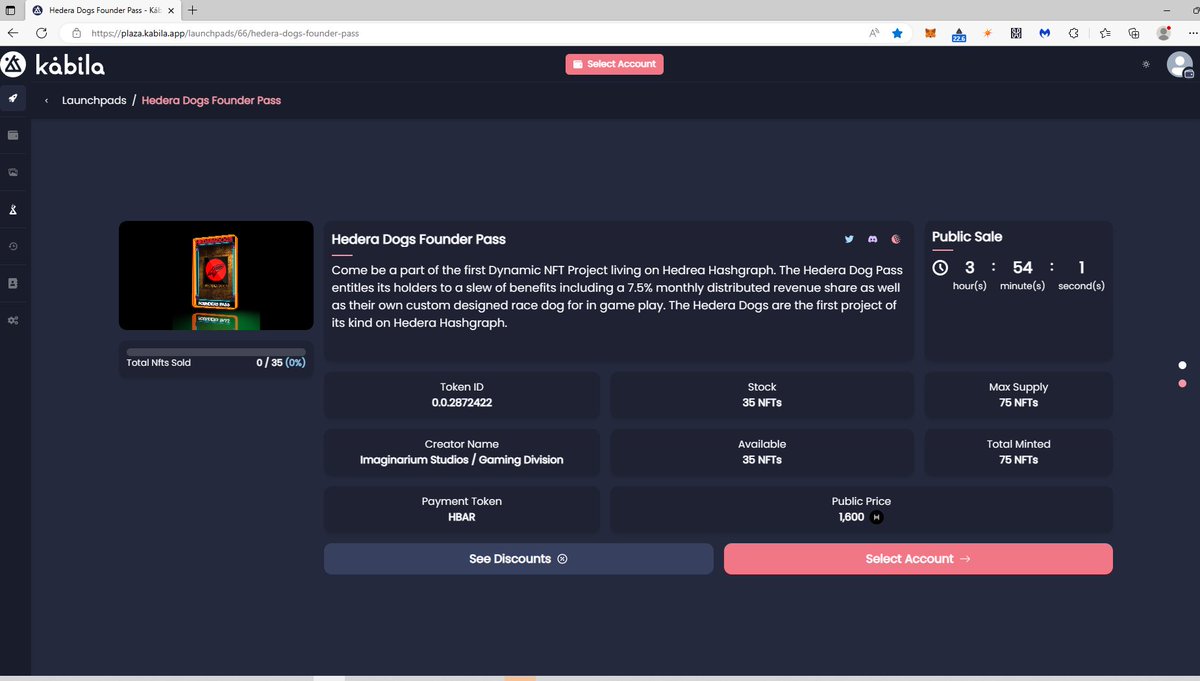Image resolution: width=1200 pixels, height=681 pixels.
Task: Open the contacts book sidebar icon
Action: (14, 283)
